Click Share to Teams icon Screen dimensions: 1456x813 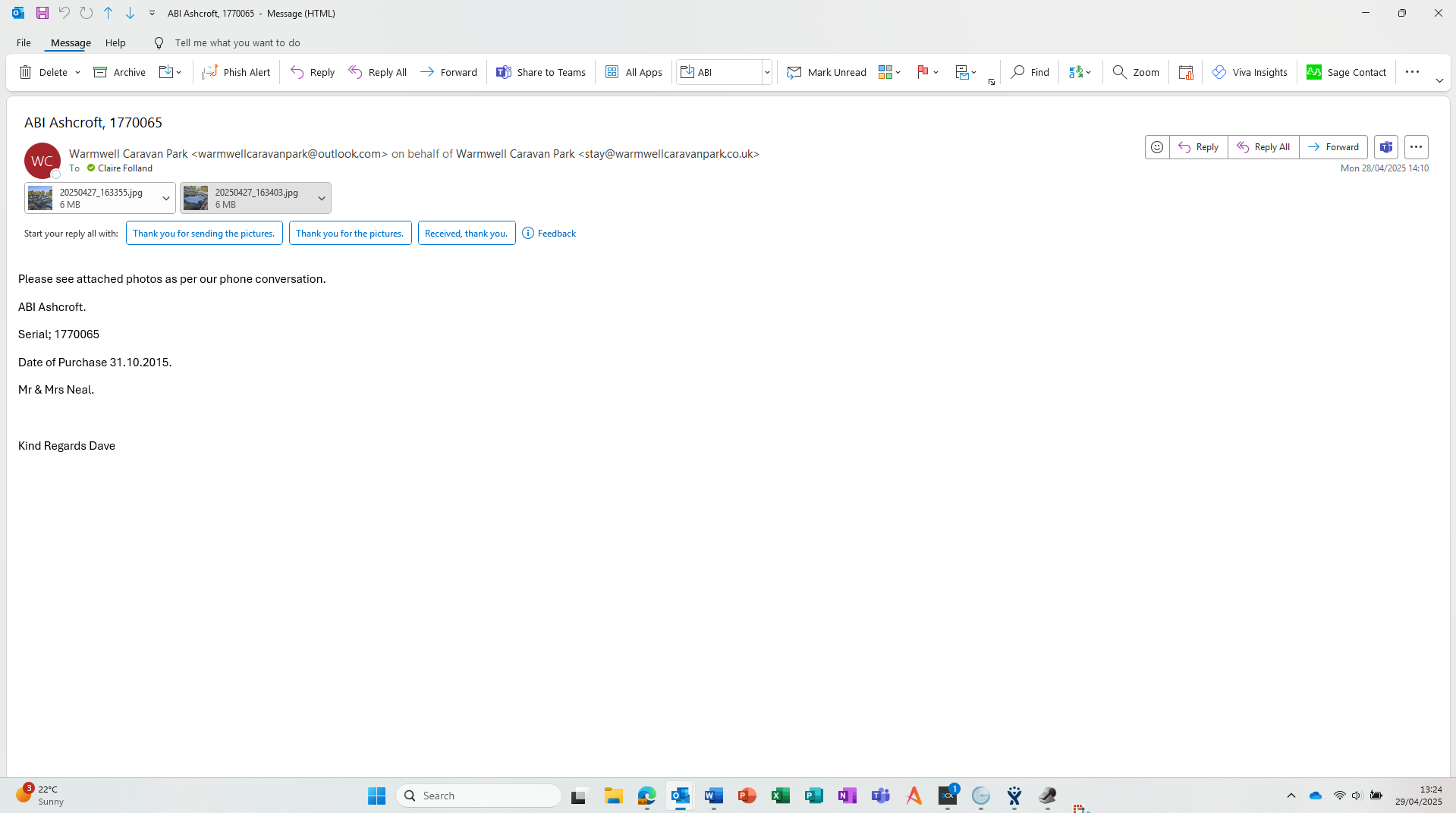pyautogui.click(x=504, y=72)
